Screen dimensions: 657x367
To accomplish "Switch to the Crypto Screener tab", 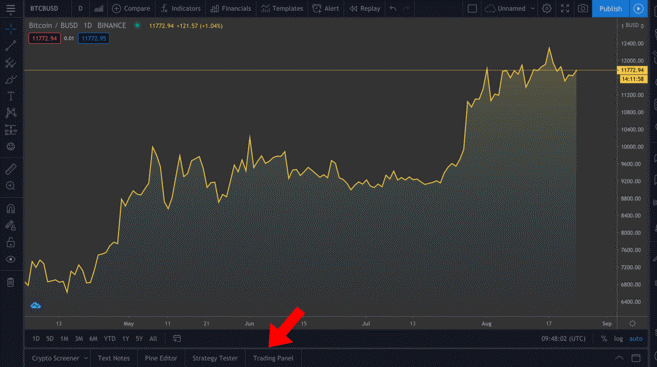I will tap(55, 358).
